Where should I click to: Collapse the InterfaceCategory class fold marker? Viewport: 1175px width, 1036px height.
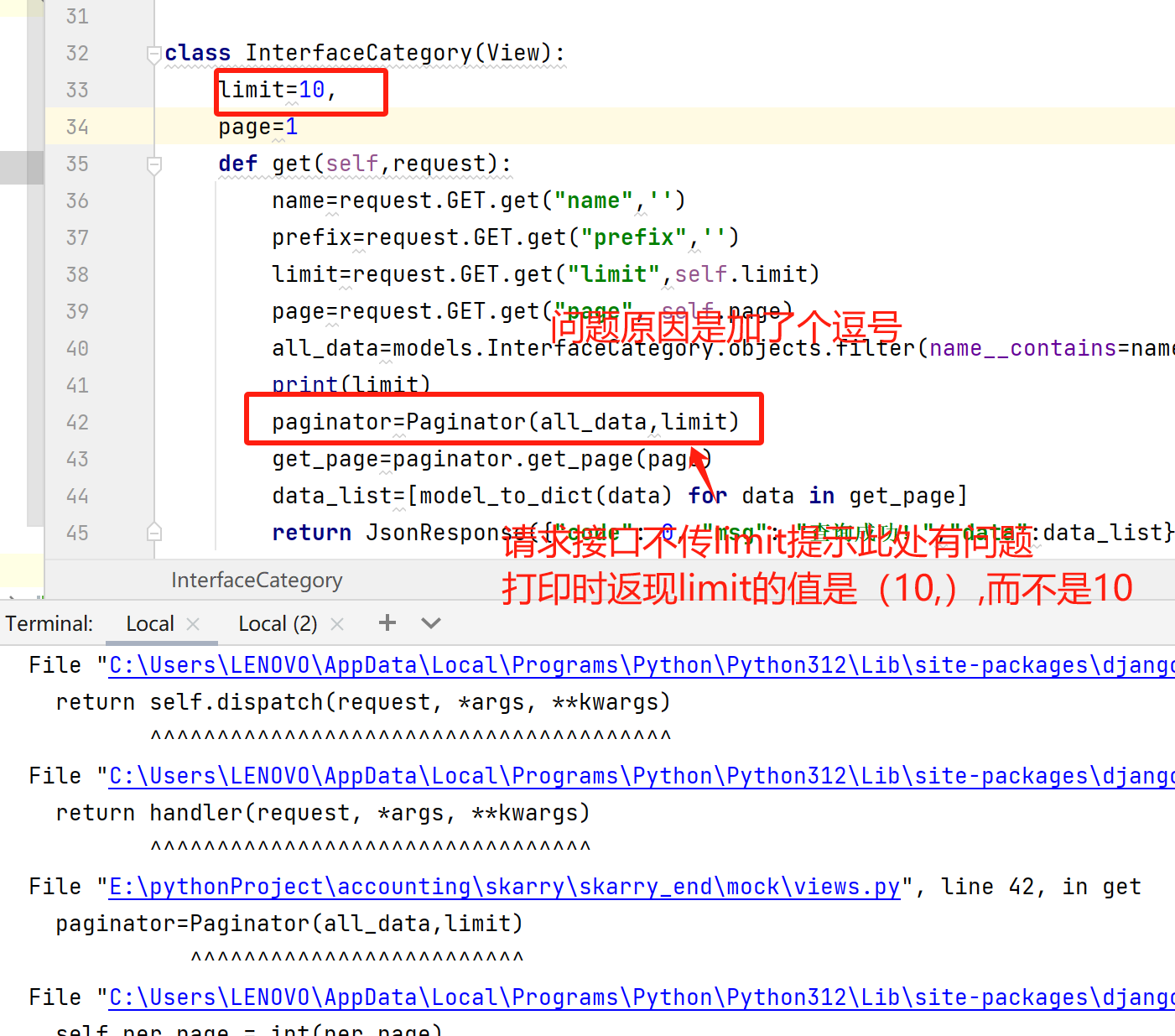coord(154,54)
